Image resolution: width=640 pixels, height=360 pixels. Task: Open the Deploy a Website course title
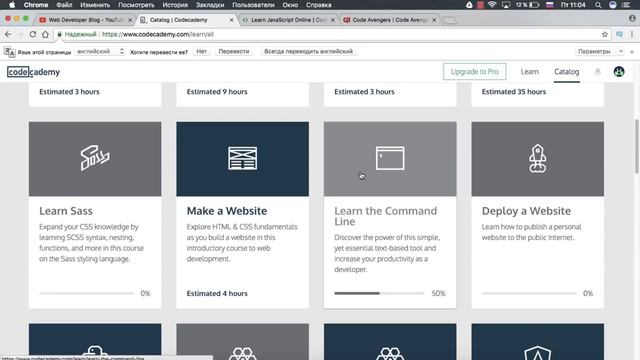click(527, 211)
